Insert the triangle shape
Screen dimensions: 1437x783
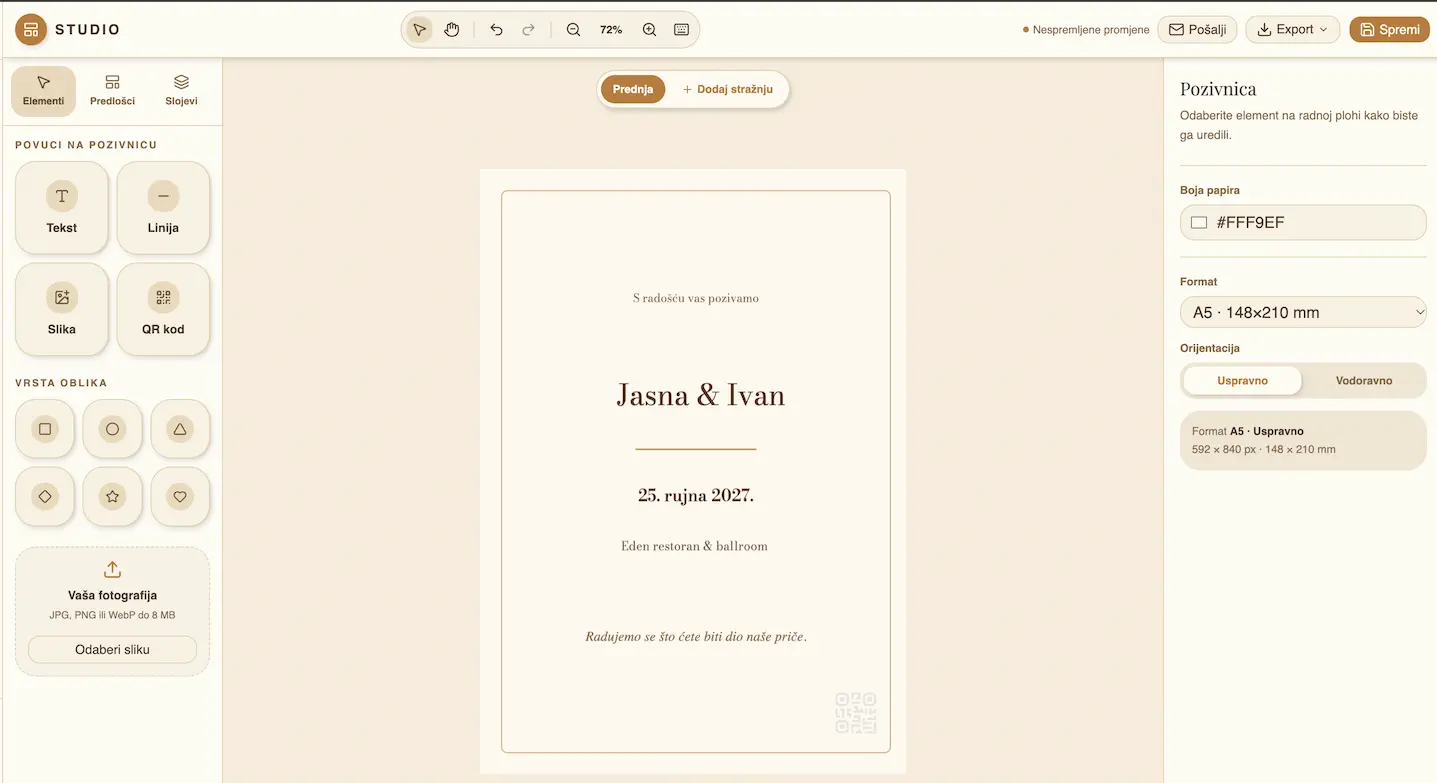[180, 429]
